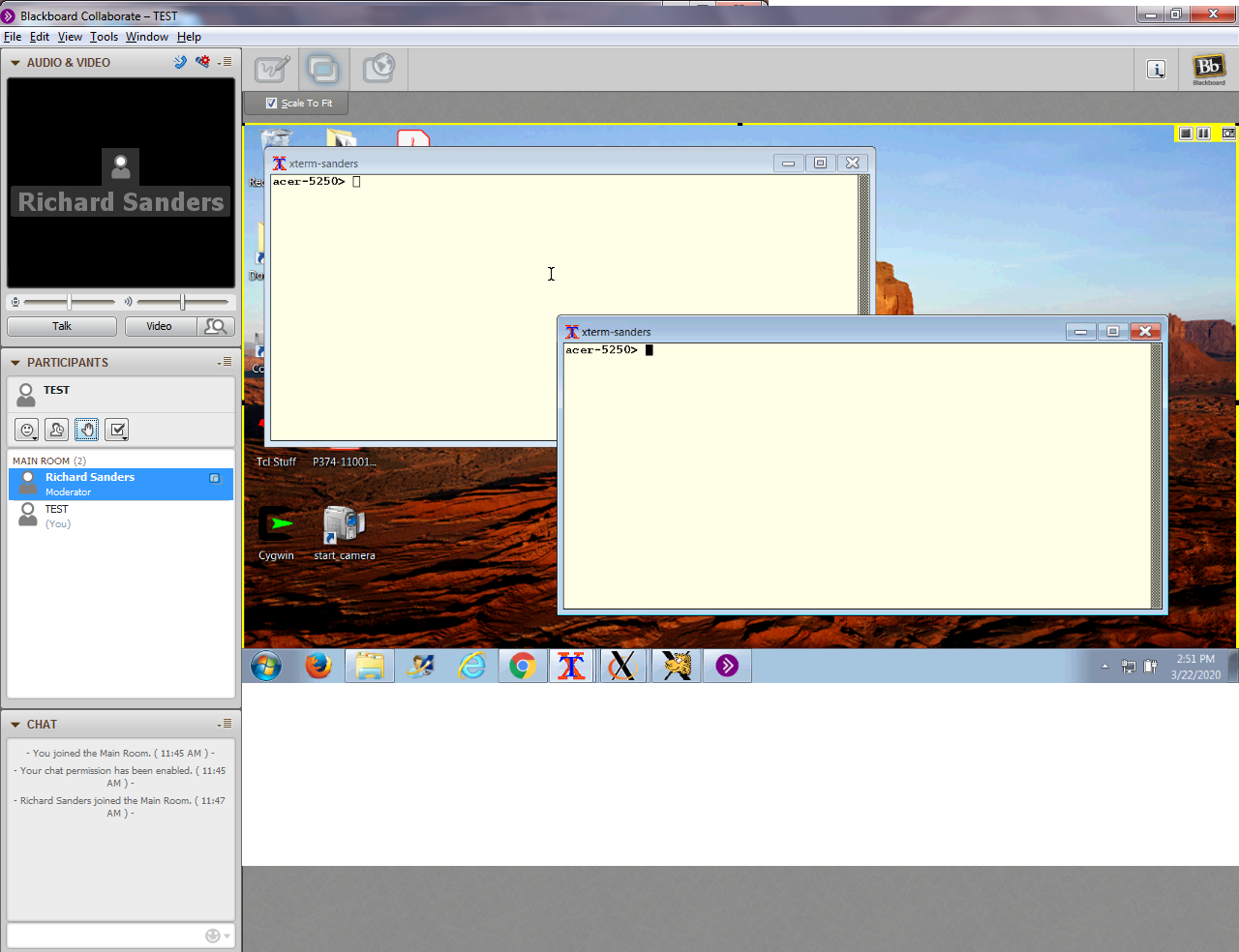1239x952 pixels.
Task: Click MAIN ROOM (2) header
Action: click(x=49, y=461)
